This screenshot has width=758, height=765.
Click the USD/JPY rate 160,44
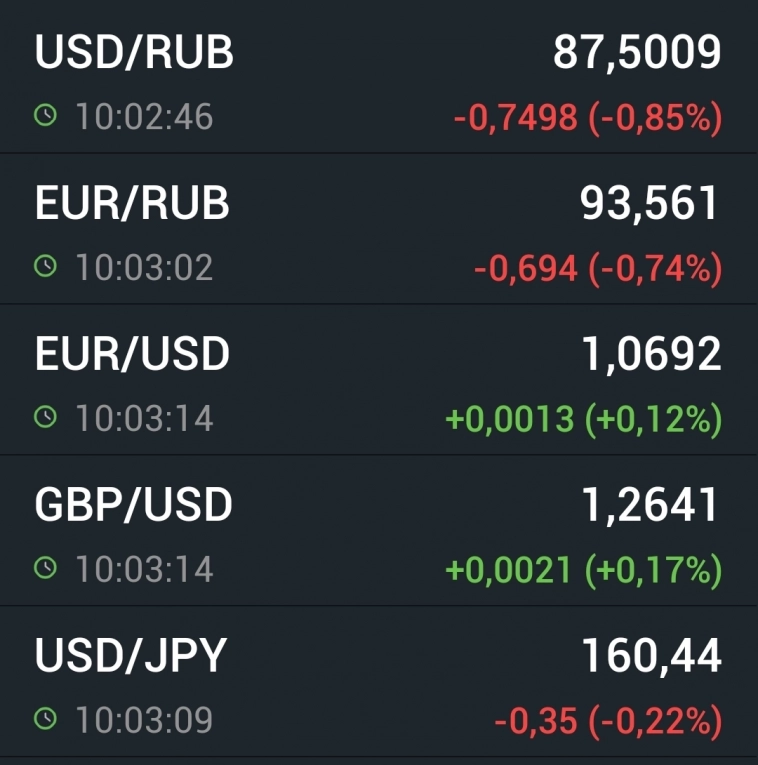coord(651,656)
